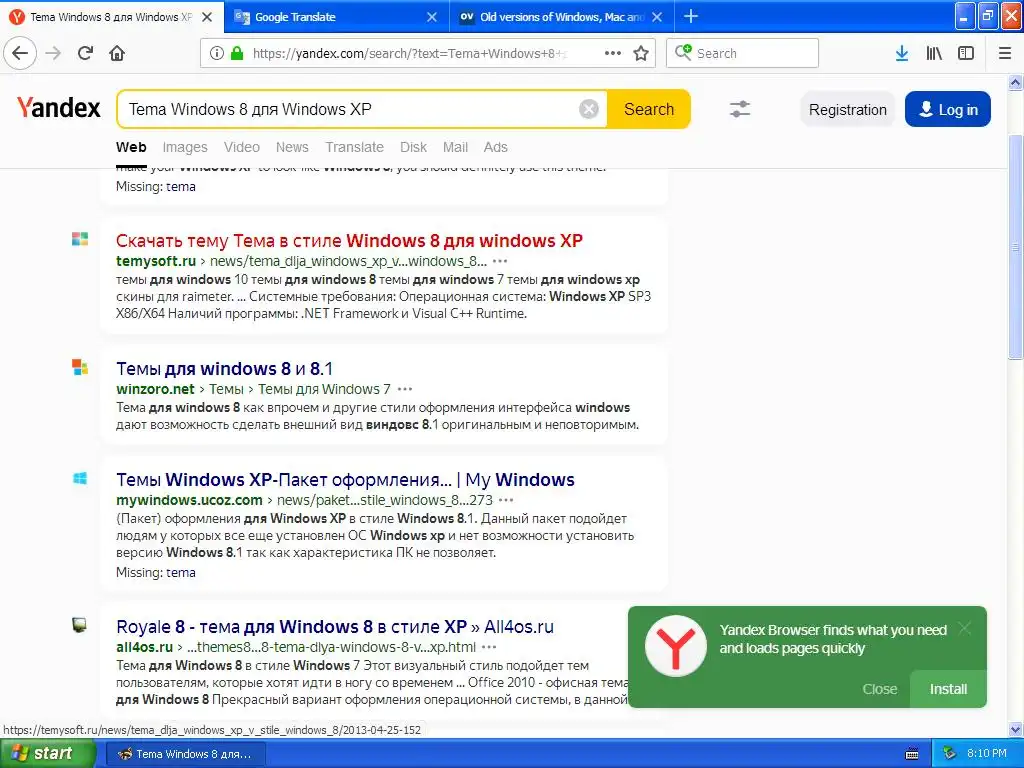Open Yandex search settings sliders icon
Image resolution: width=1024 pixels, height=768 pixels.
pos(740,109)
